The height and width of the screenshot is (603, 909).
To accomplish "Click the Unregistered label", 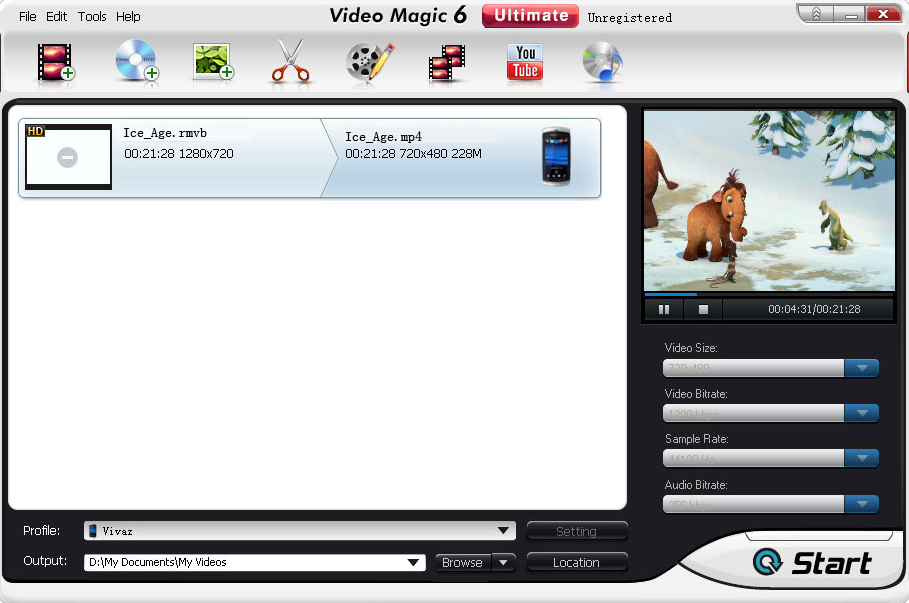I will click(630, 18).
